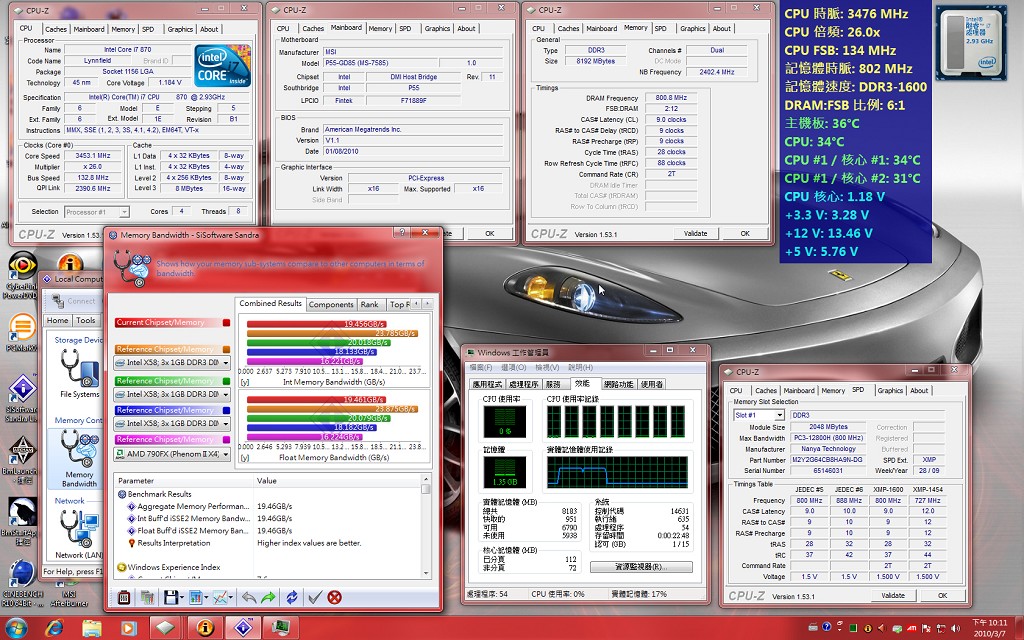The width and height of the screenshot is (1024, 640).
Task: Click the checkmark OK icon in Sandra toolbar
Action: pyautogui.click(x=315, y=597)
